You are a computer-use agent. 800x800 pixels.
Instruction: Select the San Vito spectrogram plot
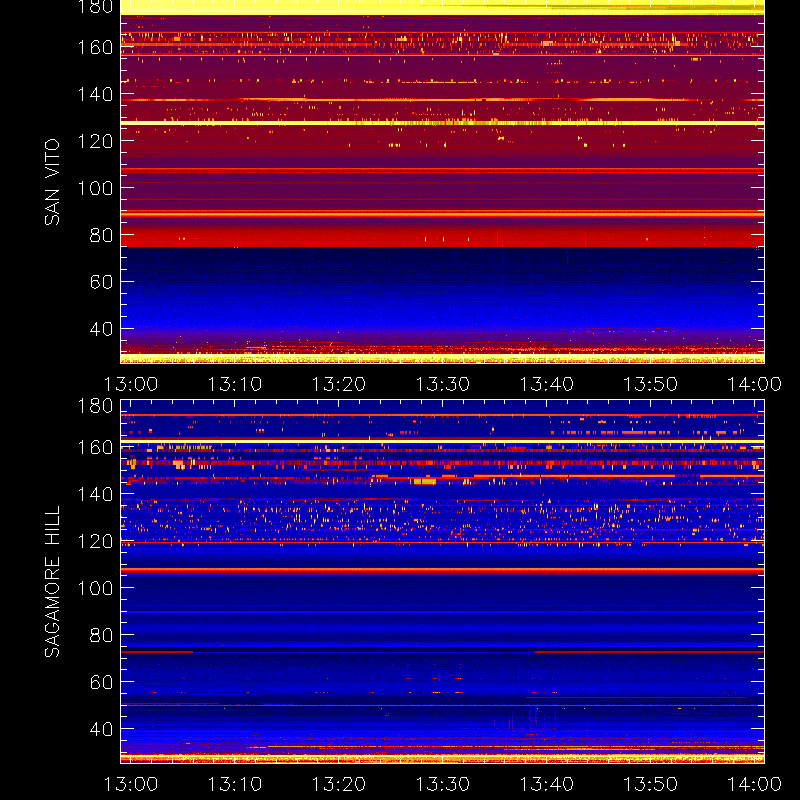(x=442, y=182)
